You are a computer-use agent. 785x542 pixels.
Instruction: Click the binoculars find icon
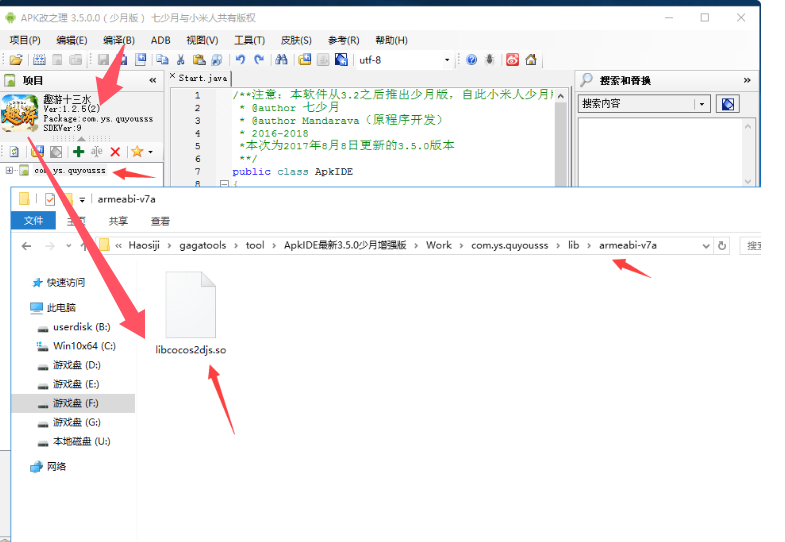(281, 60)
